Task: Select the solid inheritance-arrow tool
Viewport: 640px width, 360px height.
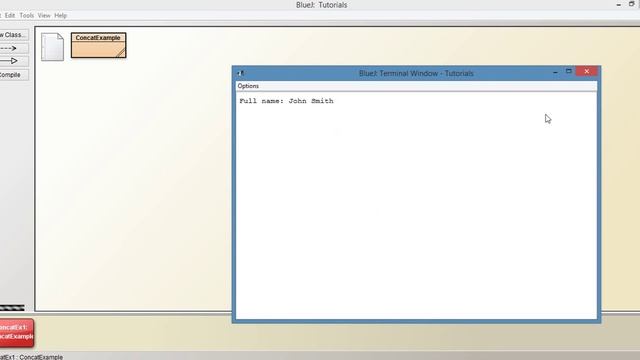Action: pos(13,61)
